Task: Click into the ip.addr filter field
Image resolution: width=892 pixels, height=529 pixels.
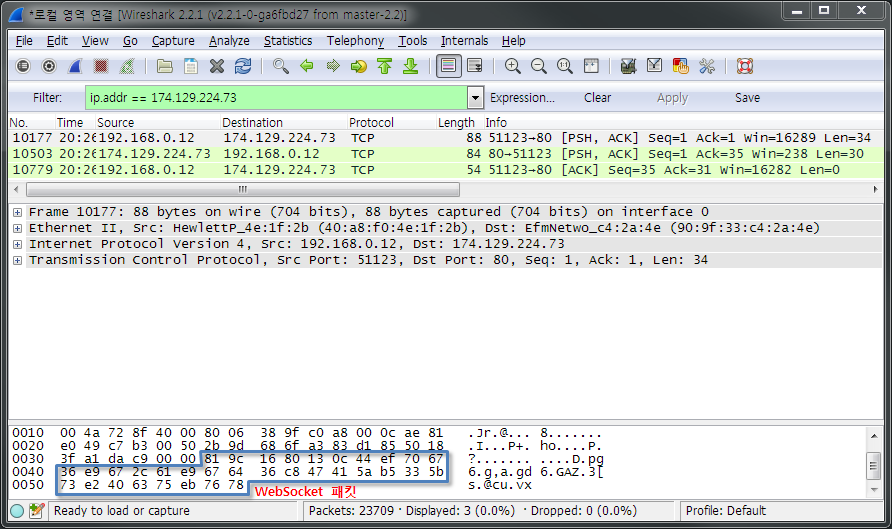Action: (276, 98)
